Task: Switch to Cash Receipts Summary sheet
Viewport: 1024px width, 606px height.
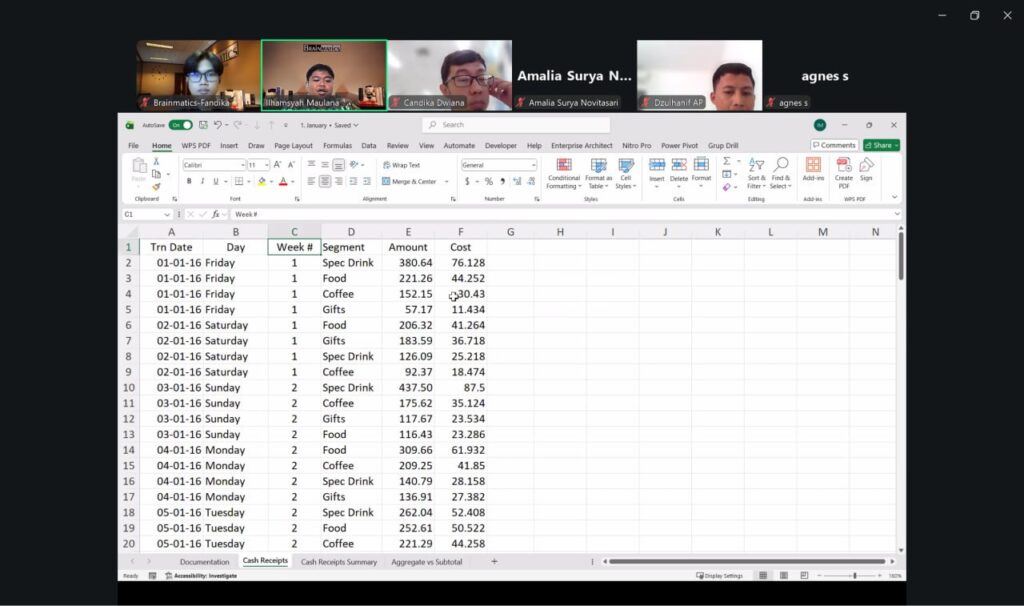Action: pyautogui.click(x=338, y=562)
